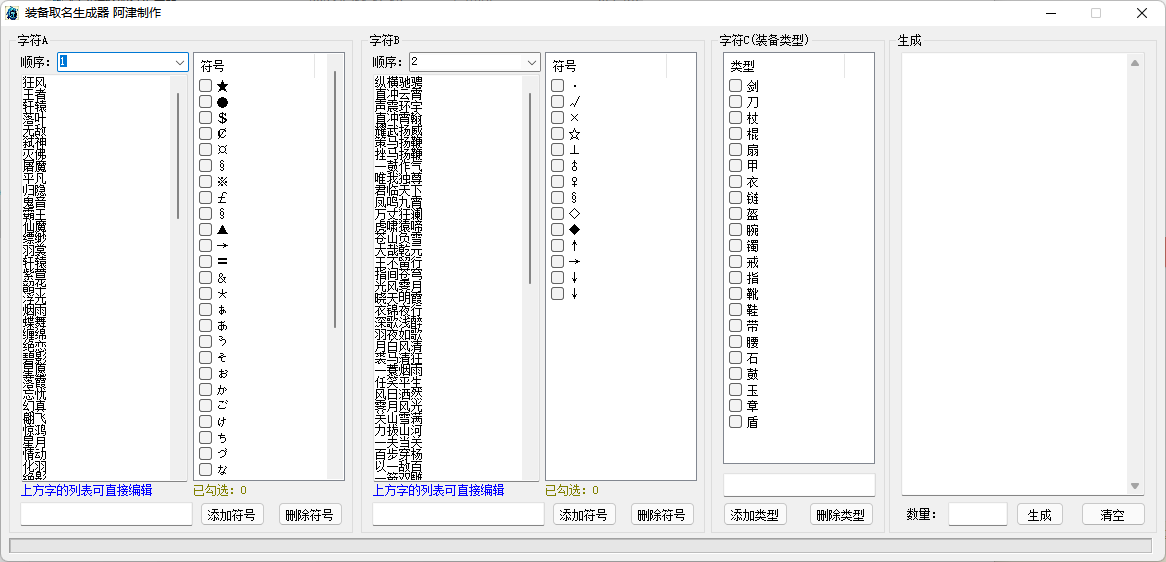Click the 符号 column header in 字符A
This screenshot has height=562, width=1166.
254,66
